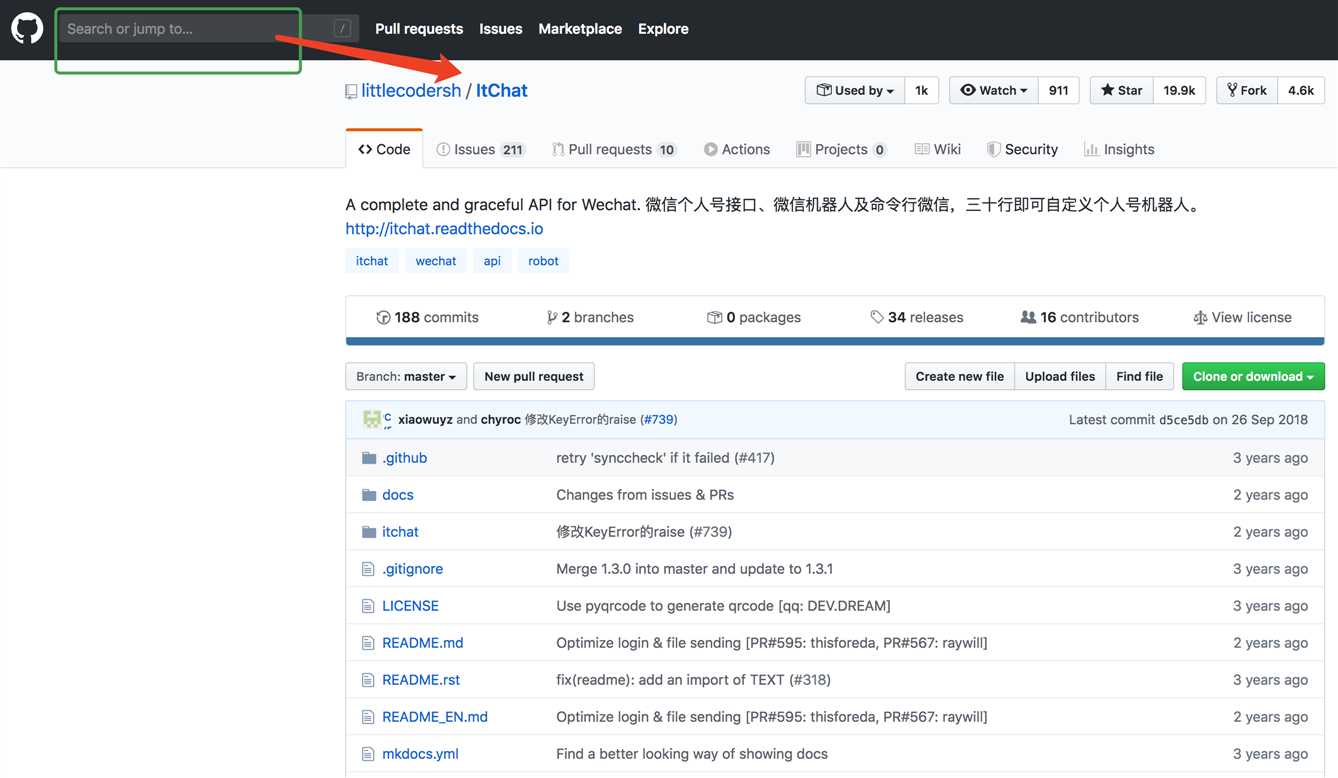The image size is (1338, 778).
Task: Select the README.md file icon
Action: coord(368,643)
